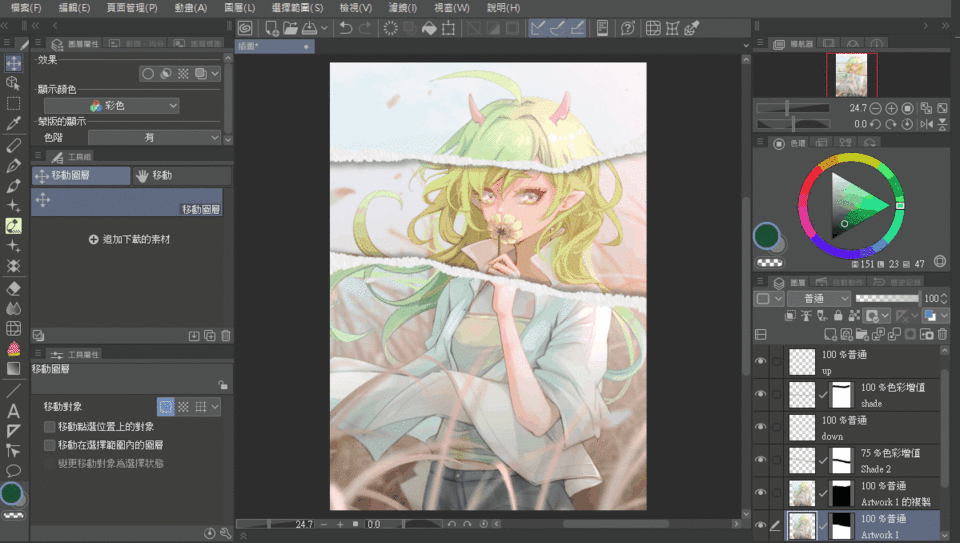This screenshot has height=543, width=960.
Task: Open the 圖層(L) menu
Action: coord(240,8)
